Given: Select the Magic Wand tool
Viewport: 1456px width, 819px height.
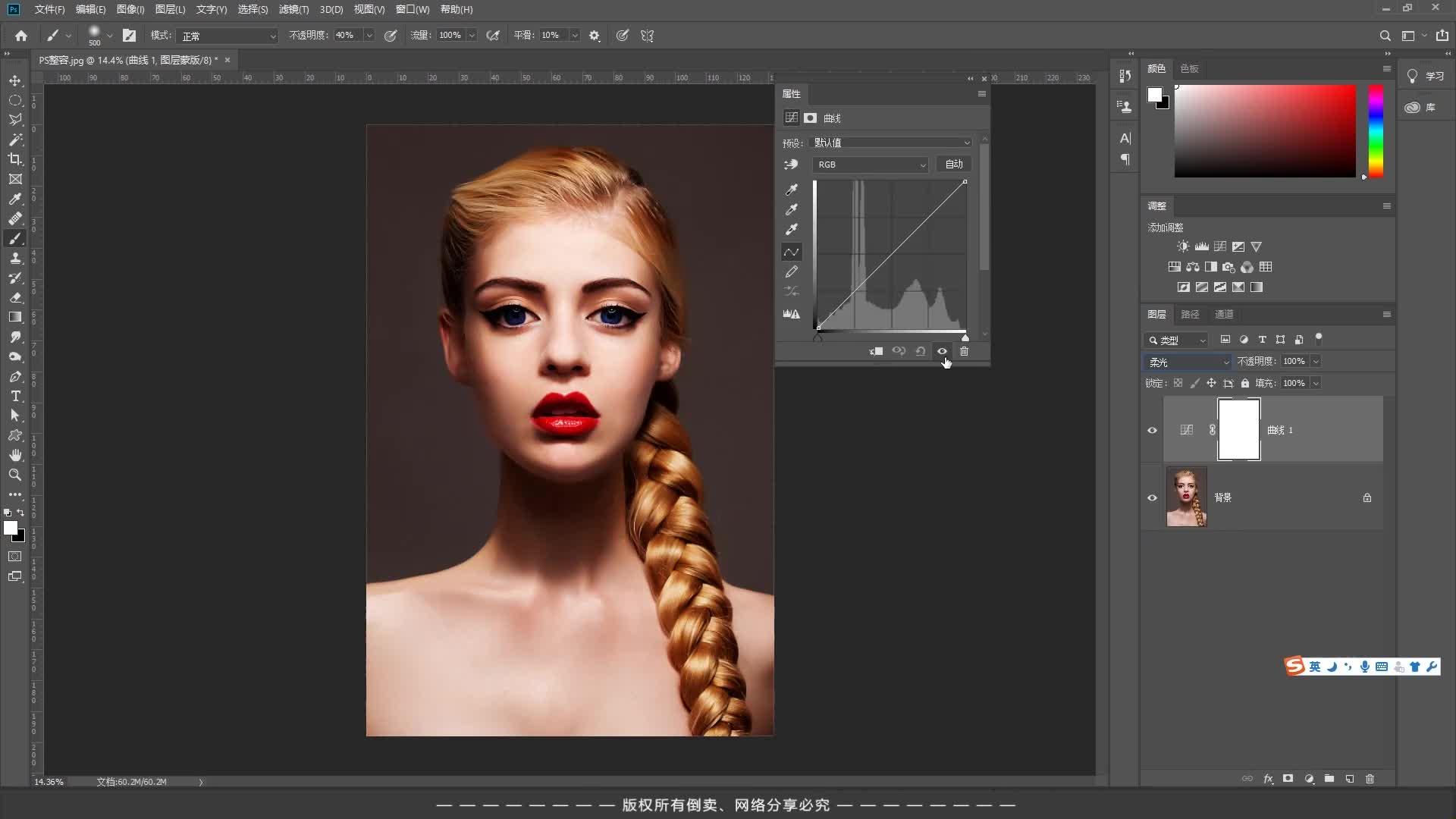Looking at the screenshot, I should (x=15, y=140).
